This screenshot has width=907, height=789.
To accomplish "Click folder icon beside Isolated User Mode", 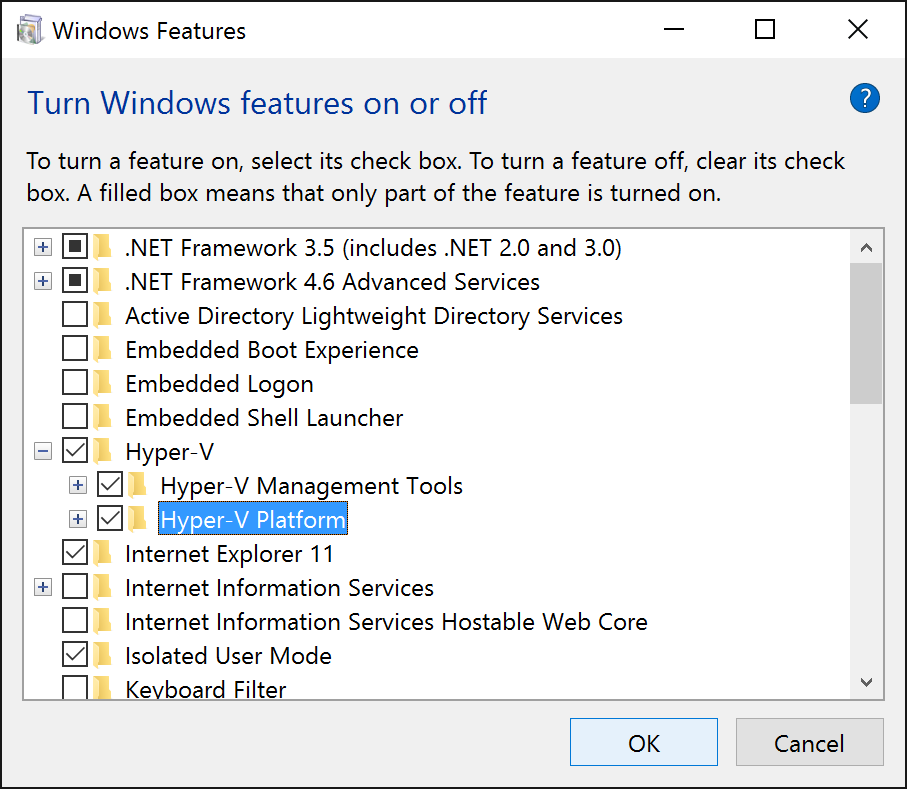I will tap(102, 655).
